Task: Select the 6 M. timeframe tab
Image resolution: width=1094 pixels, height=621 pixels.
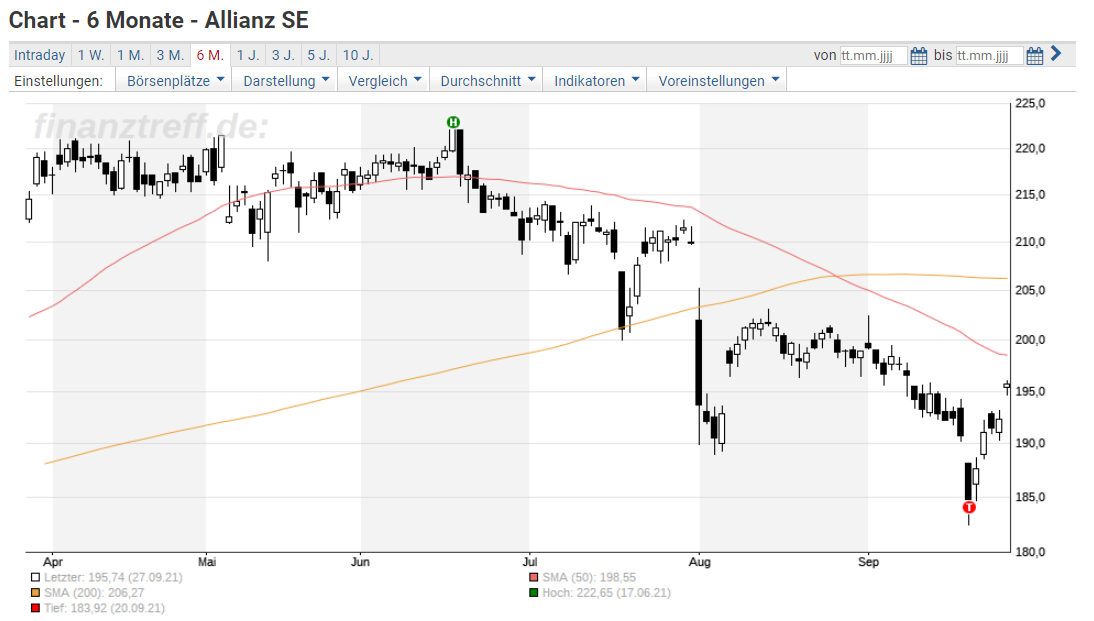Action: (210, 55)
